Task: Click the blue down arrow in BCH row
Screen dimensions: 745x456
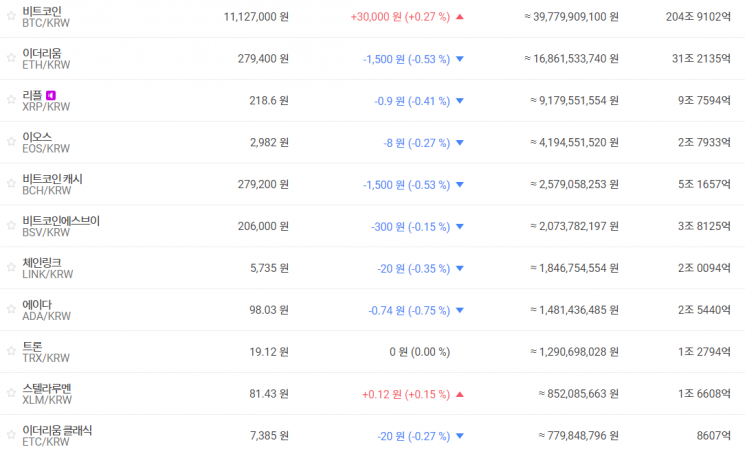Action: tap(459, 184)
